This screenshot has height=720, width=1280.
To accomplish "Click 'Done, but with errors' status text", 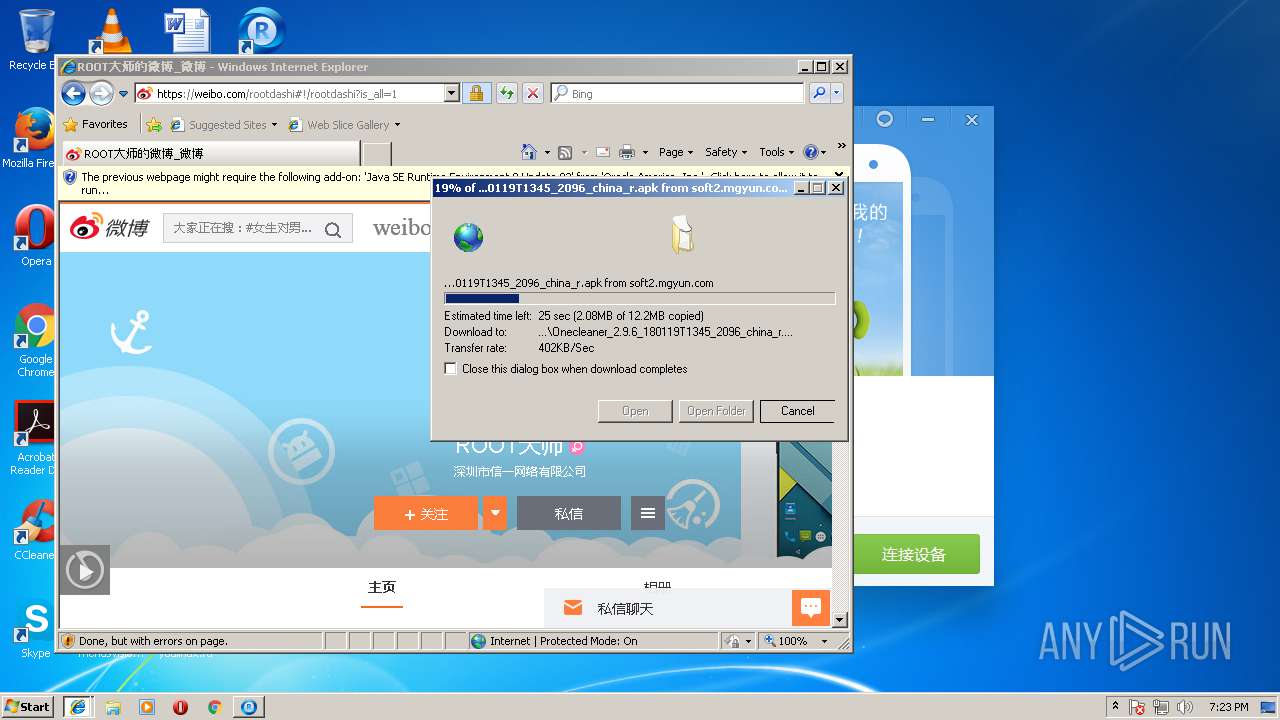I will click(153, 641).
